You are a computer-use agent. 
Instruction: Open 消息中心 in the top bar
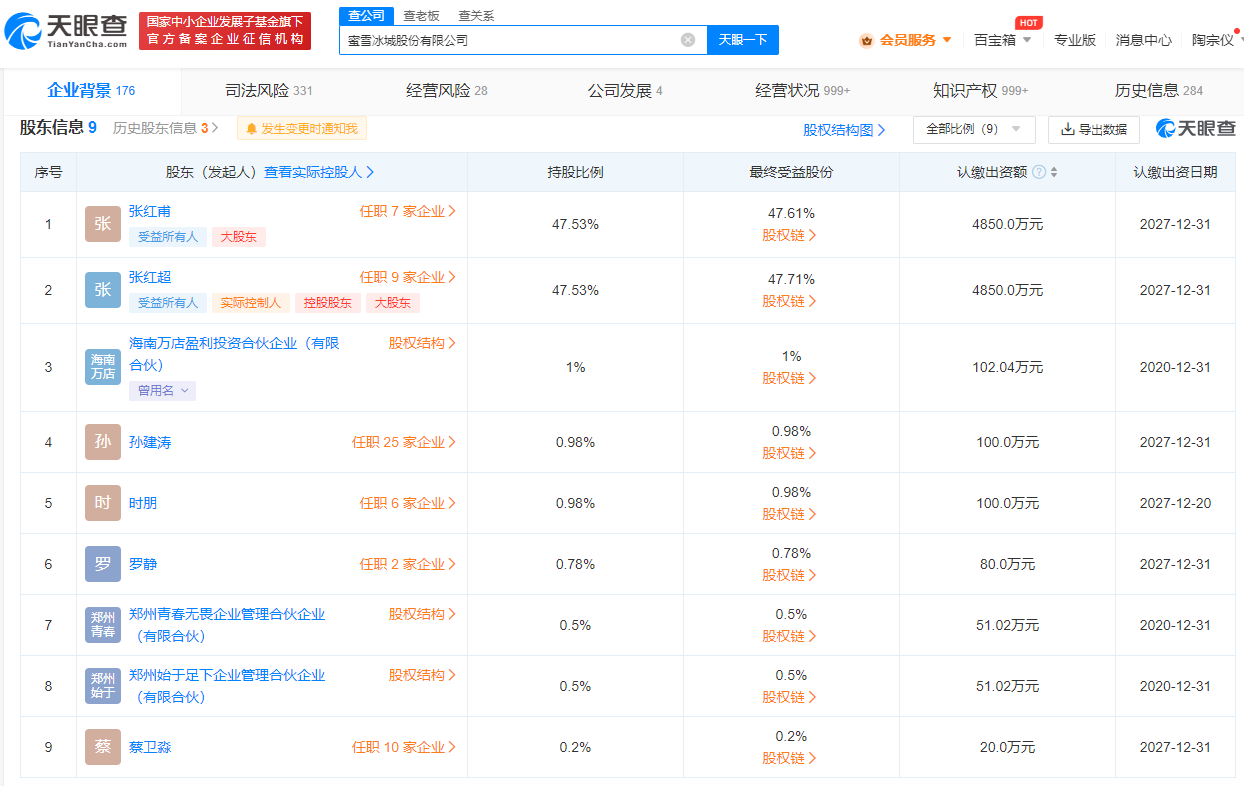pyautogui.click(x=1144, y=40)
